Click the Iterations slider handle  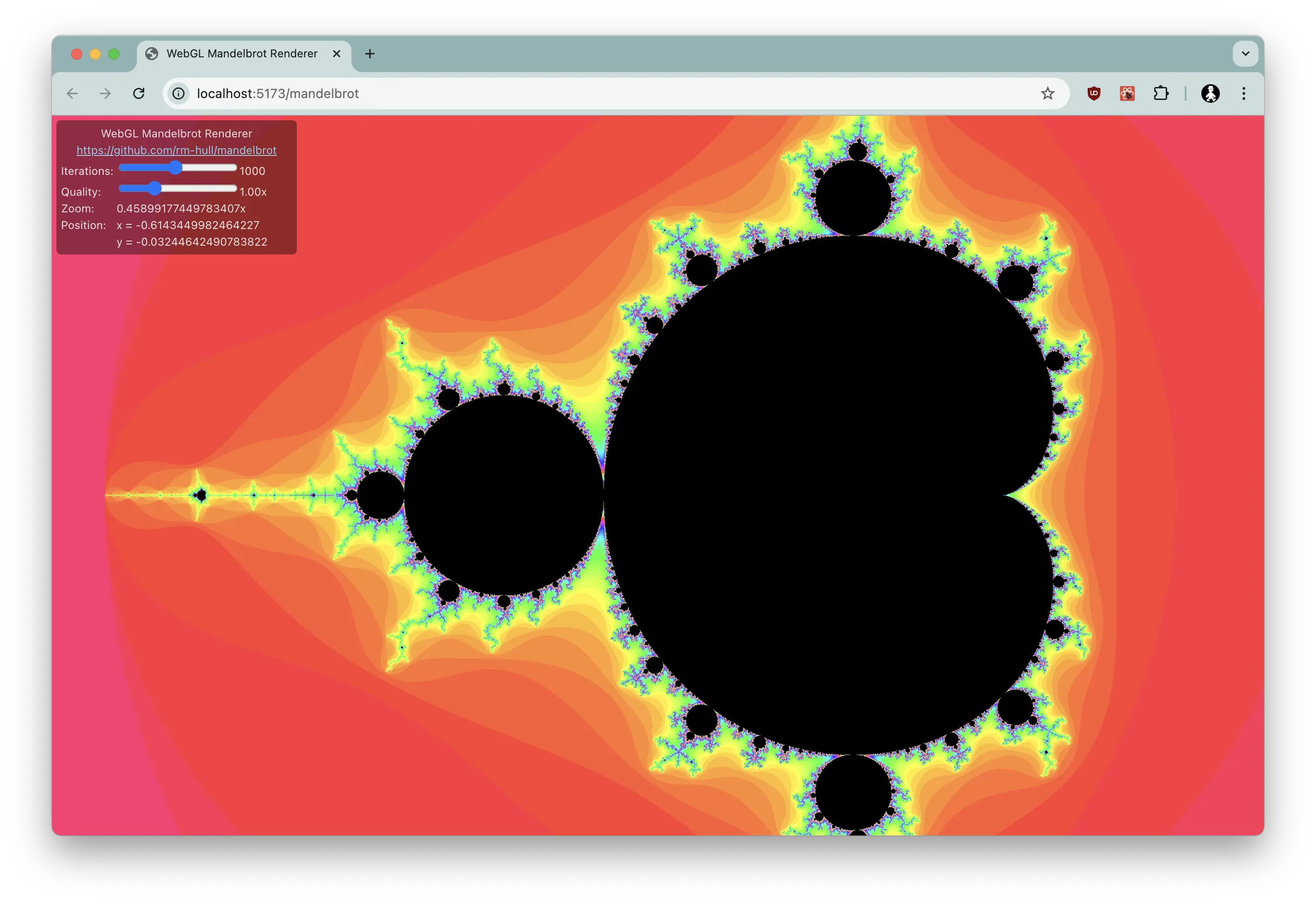point(176,167)
